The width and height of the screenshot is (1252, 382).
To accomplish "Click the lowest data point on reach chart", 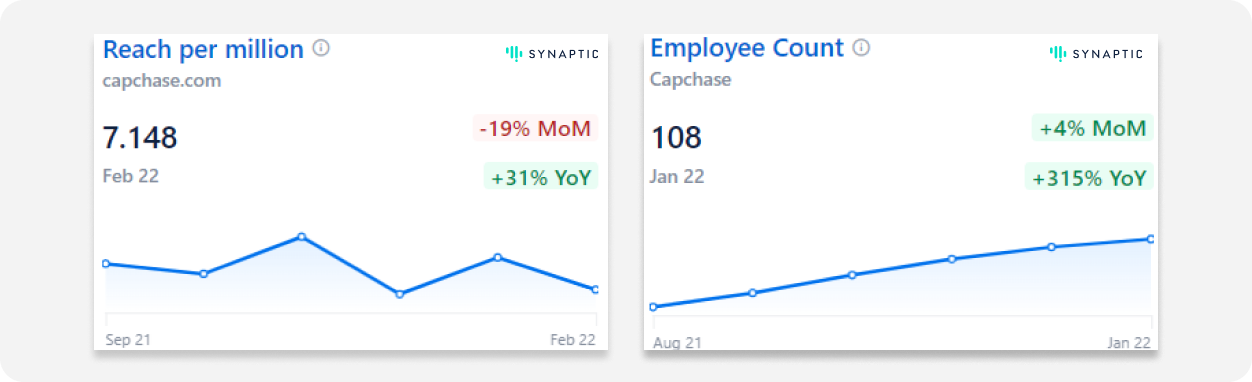I will click(x=399, y=294).
